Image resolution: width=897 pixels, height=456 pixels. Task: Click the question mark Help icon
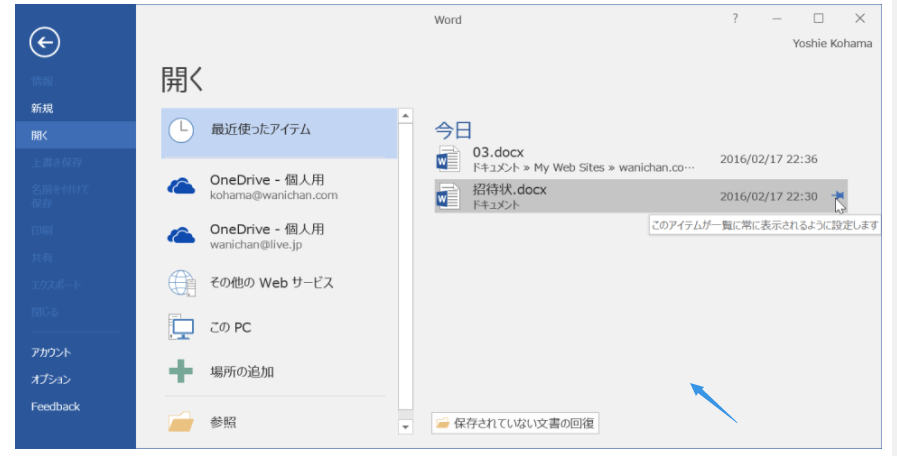coord(735,19)
